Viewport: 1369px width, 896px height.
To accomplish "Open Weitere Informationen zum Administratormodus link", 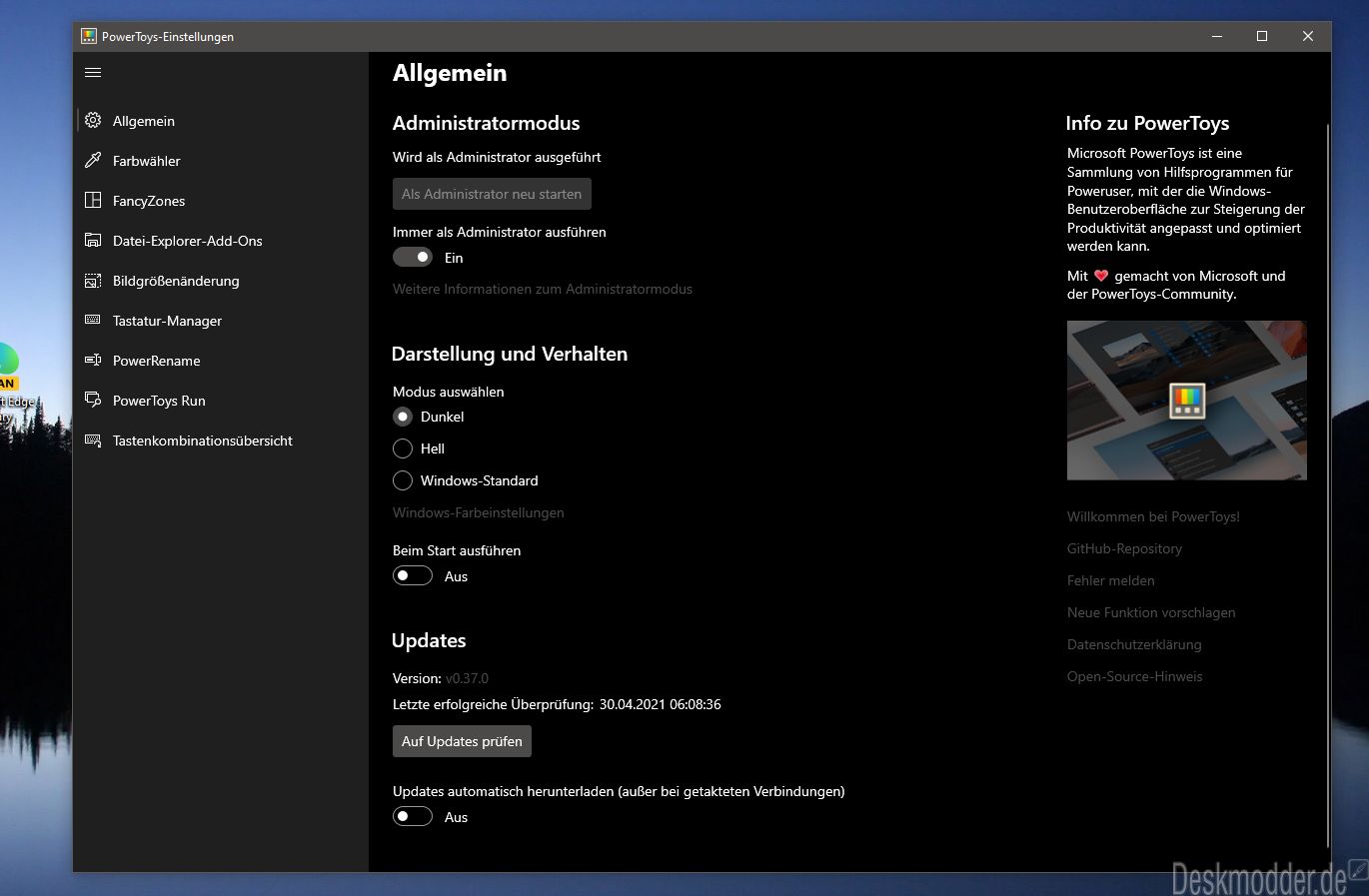I will tap(543, 289).
